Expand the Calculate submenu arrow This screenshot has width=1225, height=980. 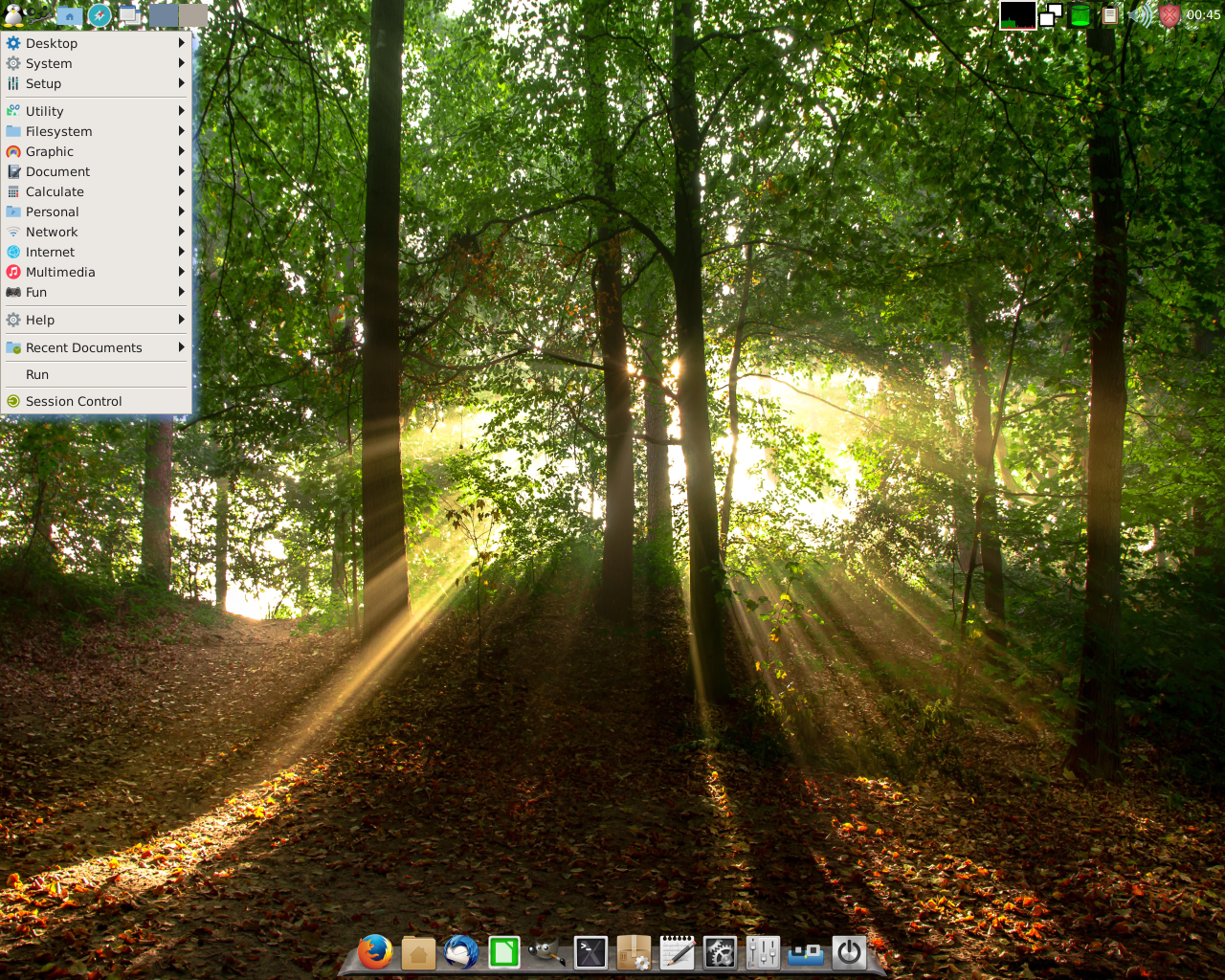coord(181,191)
